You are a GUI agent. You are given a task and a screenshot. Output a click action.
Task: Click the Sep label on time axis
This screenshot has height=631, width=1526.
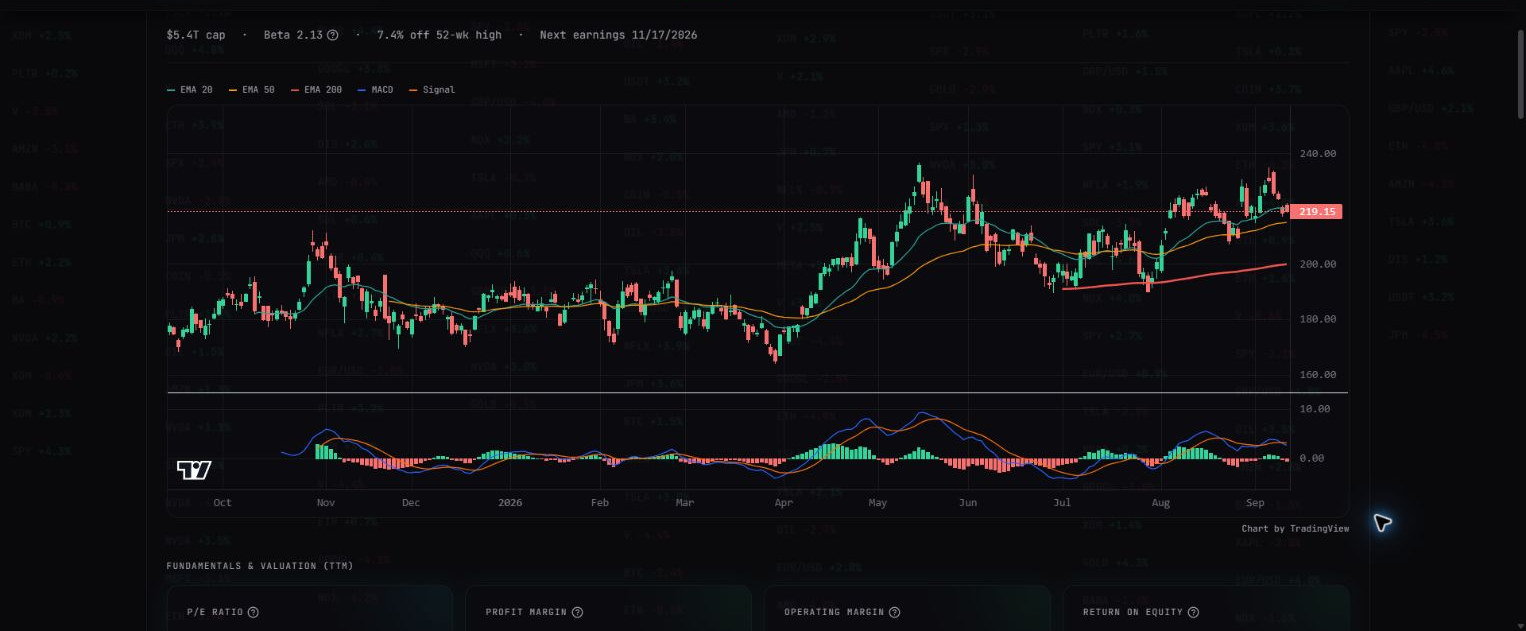tap(1255, 503)
